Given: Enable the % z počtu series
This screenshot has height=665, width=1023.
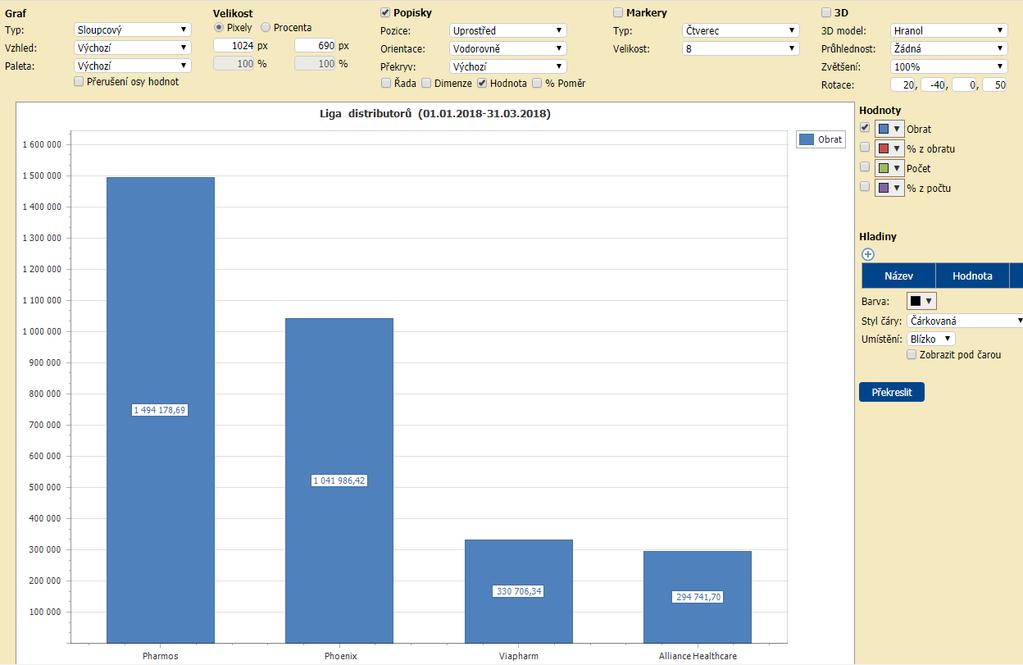Looking at the screenshot, I should coord(865,187).
